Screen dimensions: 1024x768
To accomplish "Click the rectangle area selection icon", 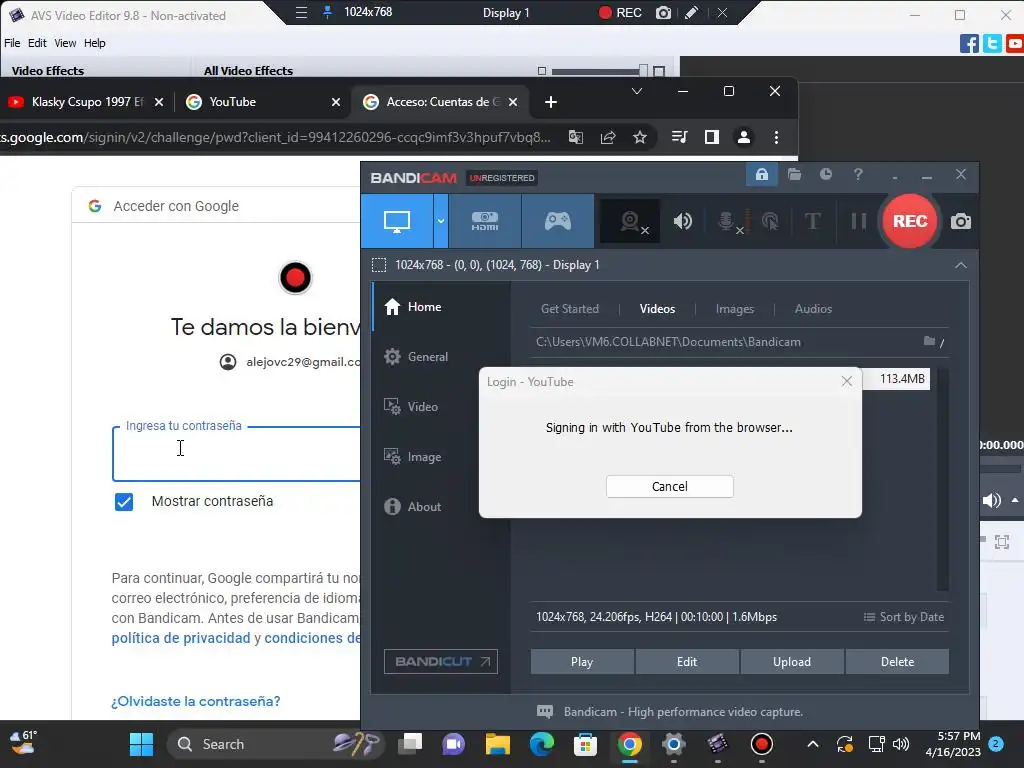I will pyautogui.click(x=379, y=265).
